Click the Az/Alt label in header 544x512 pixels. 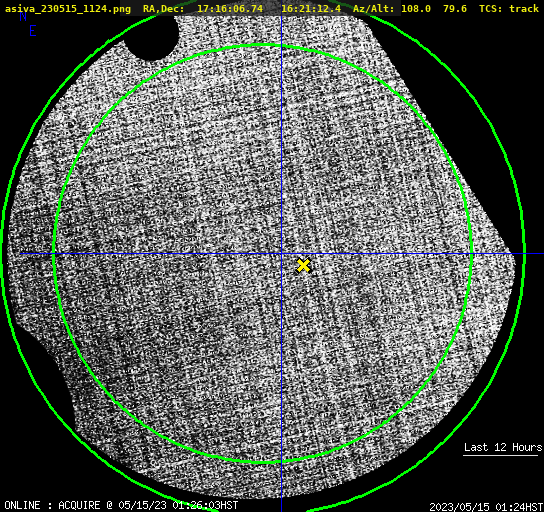coord(373,8)
